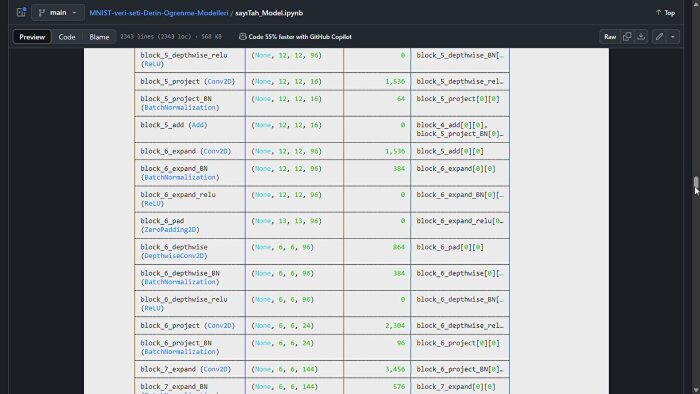700x394 pixels.
Task: Open the file tree side panel icon
Action: 21,12
